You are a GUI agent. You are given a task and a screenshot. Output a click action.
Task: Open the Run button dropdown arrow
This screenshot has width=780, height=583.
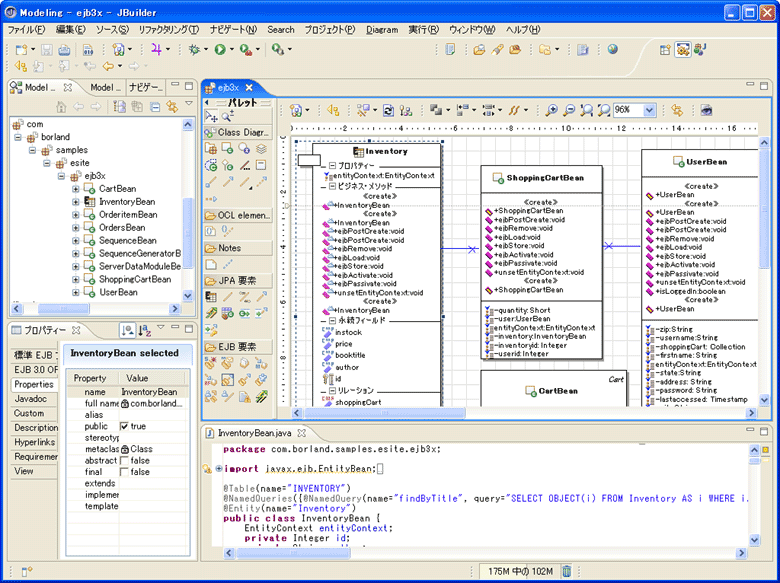[231, 49]
